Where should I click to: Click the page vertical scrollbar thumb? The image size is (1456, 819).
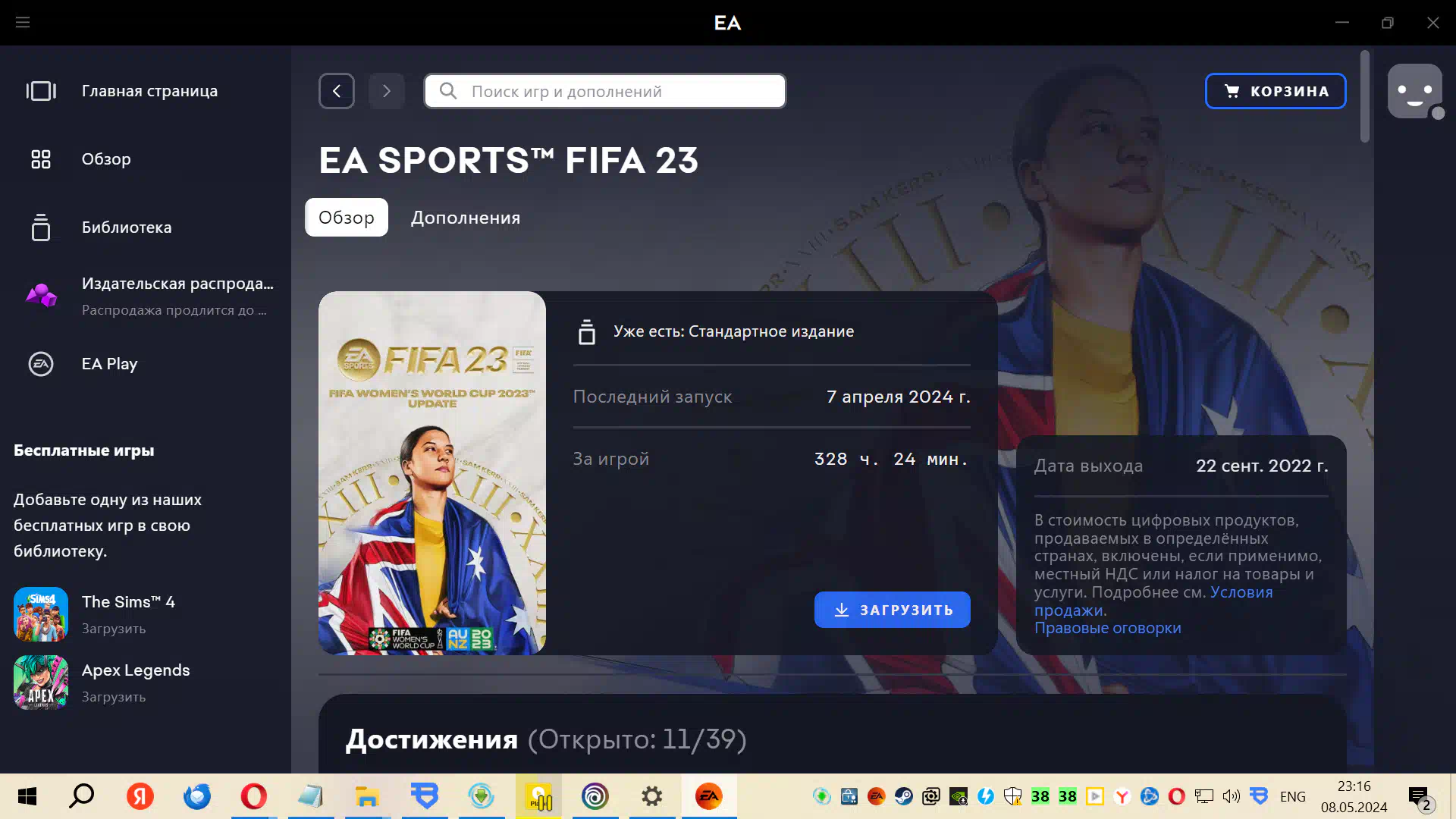[x=1365, y=96]
